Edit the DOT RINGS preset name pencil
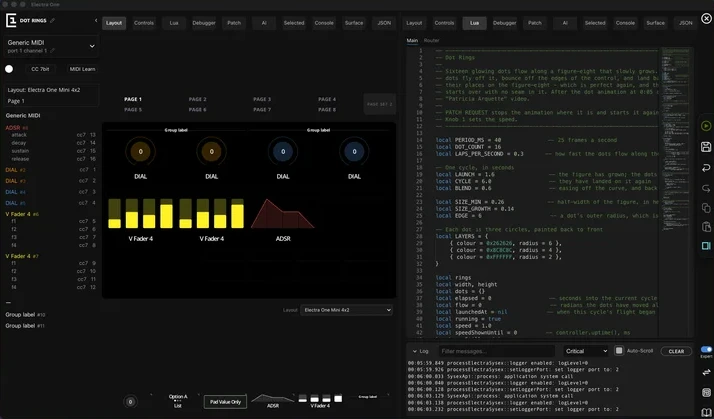The height and width of the screenshot is (419, 714). click(52, 20)
